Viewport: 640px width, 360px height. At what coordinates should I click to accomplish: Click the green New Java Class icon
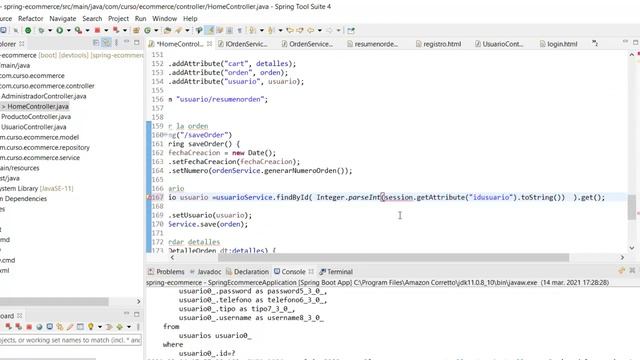147,30
